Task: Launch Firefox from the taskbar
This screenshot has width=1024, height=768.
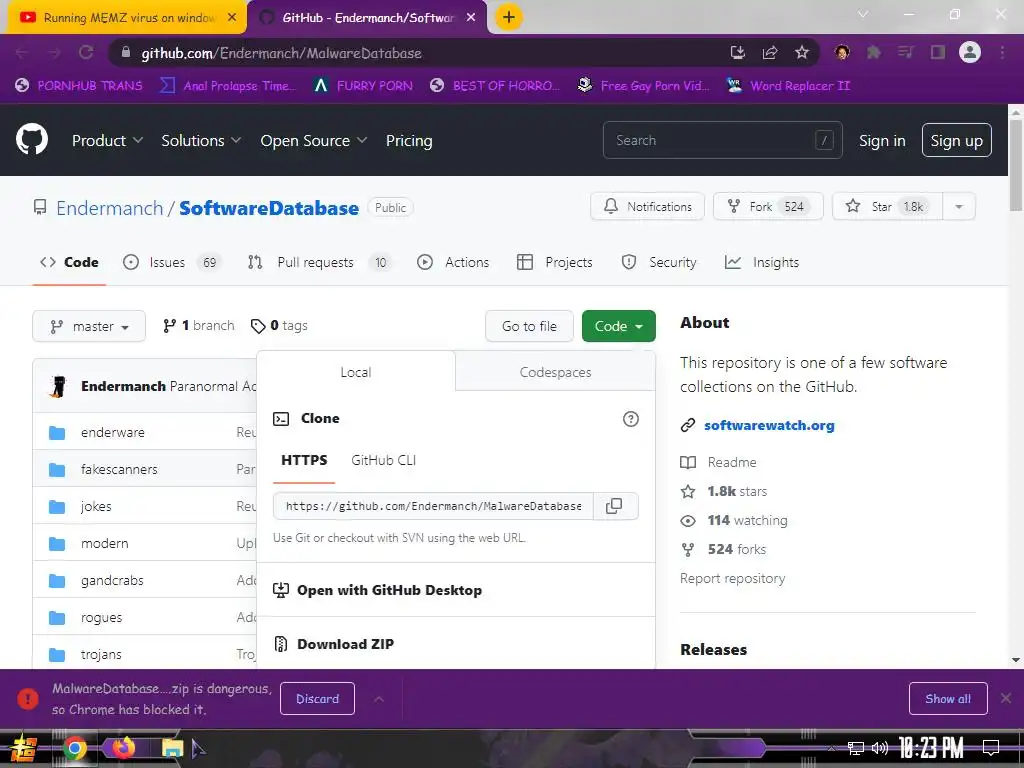Action: point(123,748)
